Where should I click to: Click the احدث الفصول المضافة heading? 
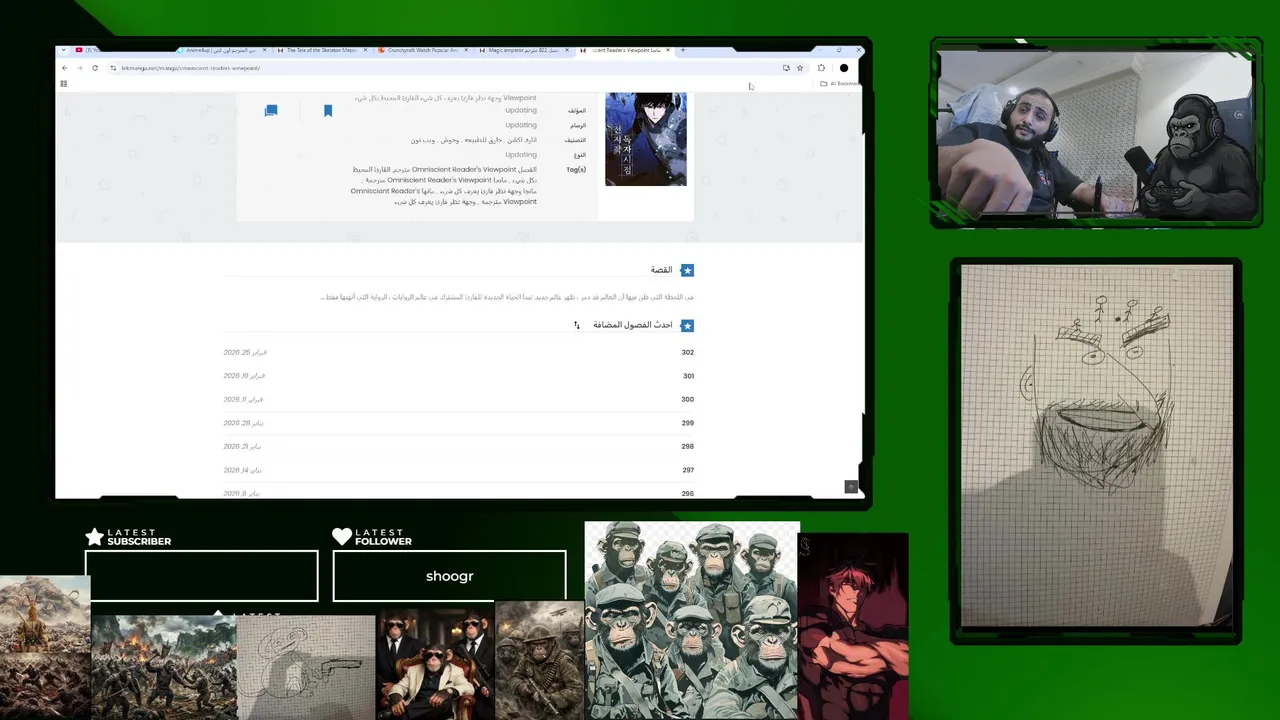(633, 325)
